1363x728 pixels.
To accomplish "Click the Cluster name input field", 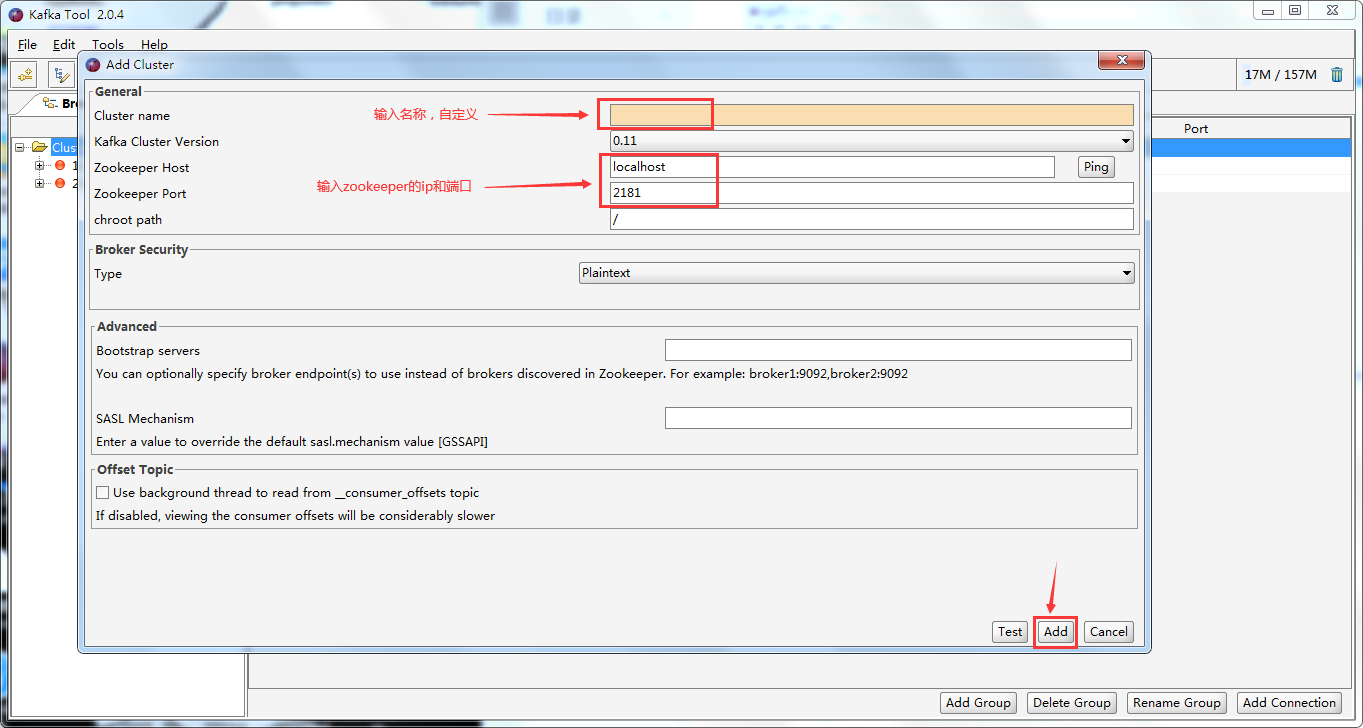I will pyautogui.click(x=872, y=115).
